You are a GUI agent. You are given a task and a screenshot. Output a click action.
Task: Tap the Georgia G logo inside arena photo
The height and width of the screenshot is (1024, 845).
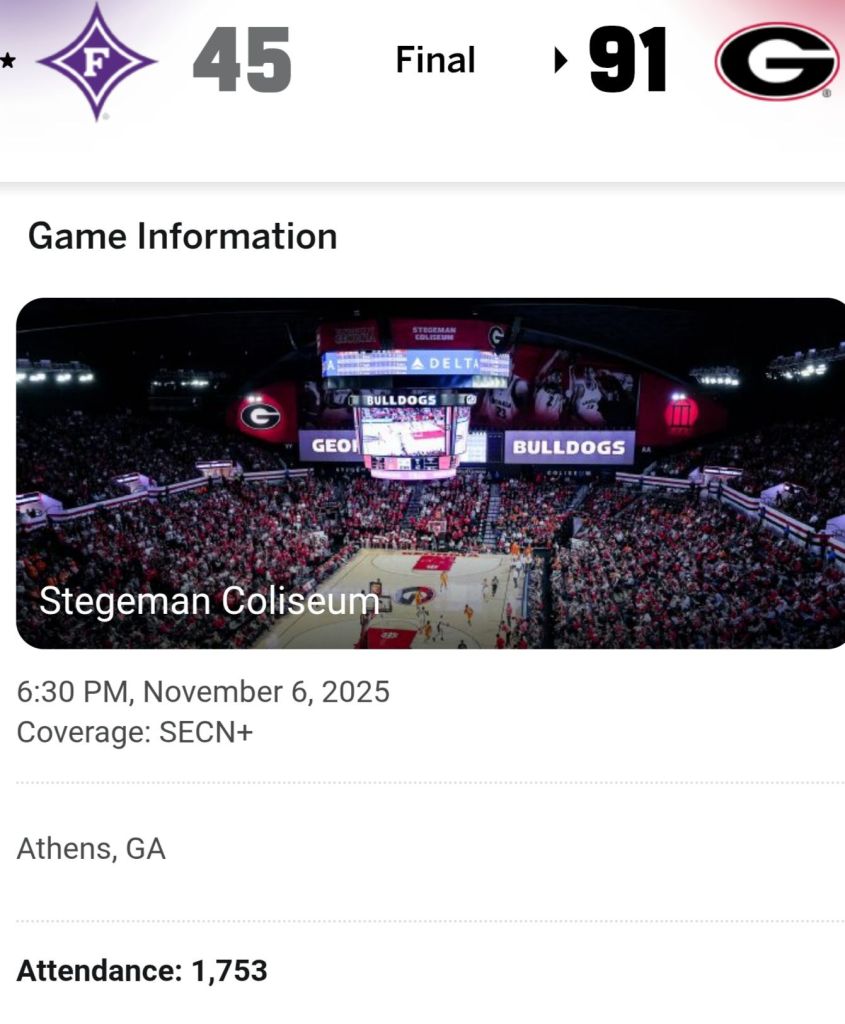pos(260,413)
